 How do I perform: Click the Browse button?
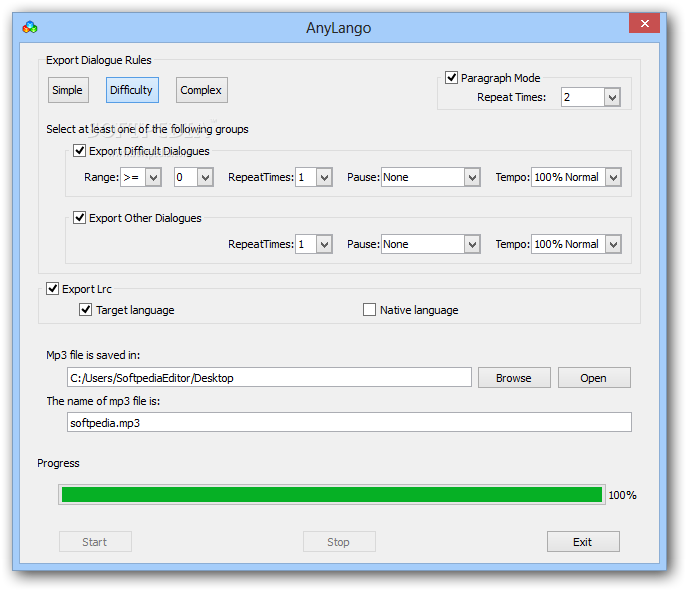(x=514, y=378)
